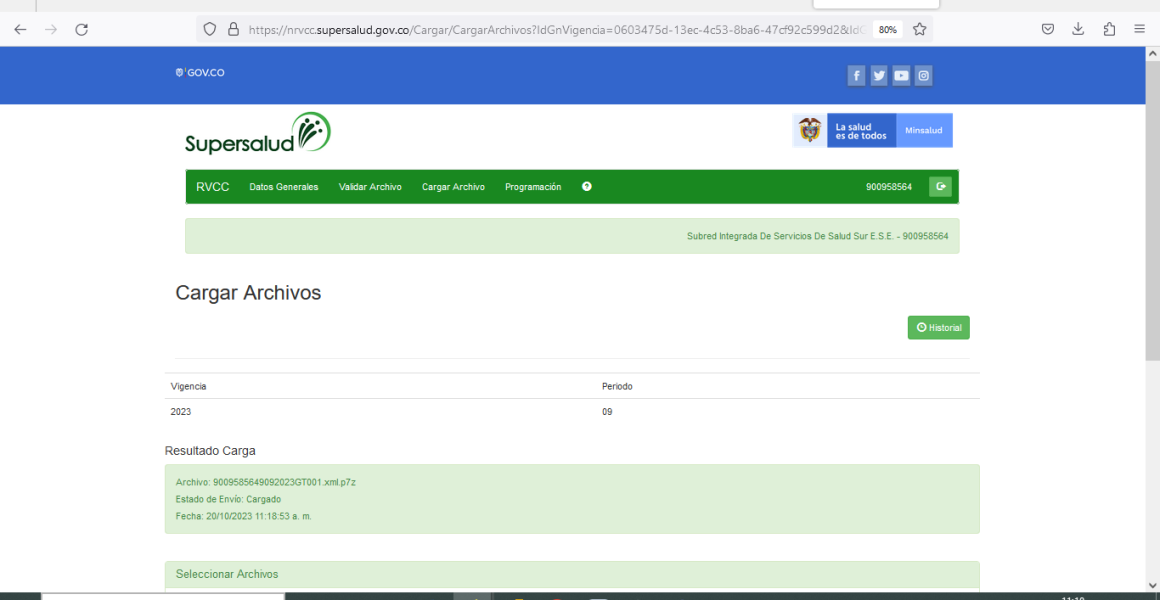Screen dimensions: 1160x600
Task: Click the 09 periodo value
Action: tap(607, 412)
